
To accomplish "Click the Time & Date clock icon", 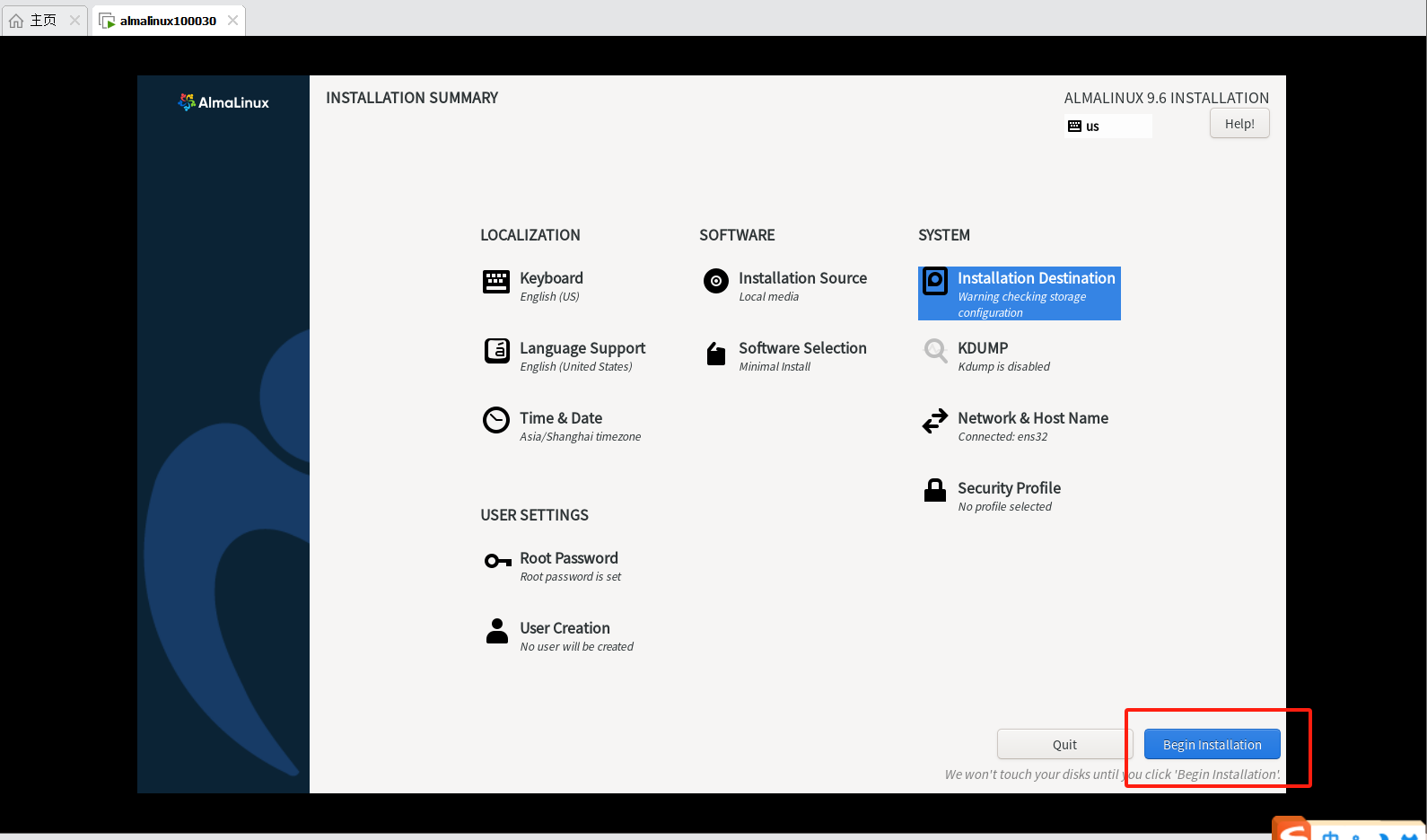I will point(496,420).
